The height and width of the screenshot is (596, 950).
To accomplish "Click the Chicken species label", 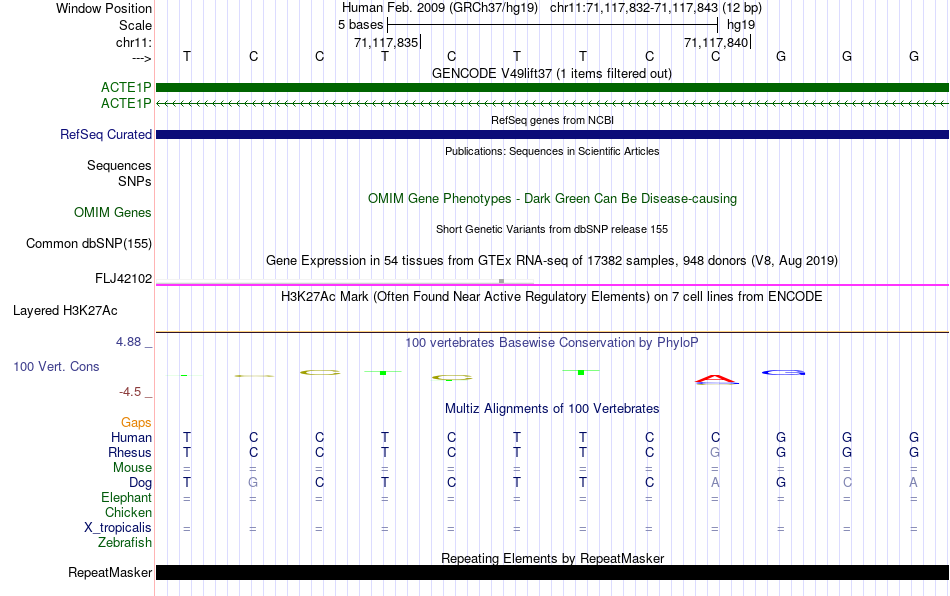I will click(128, 512).
